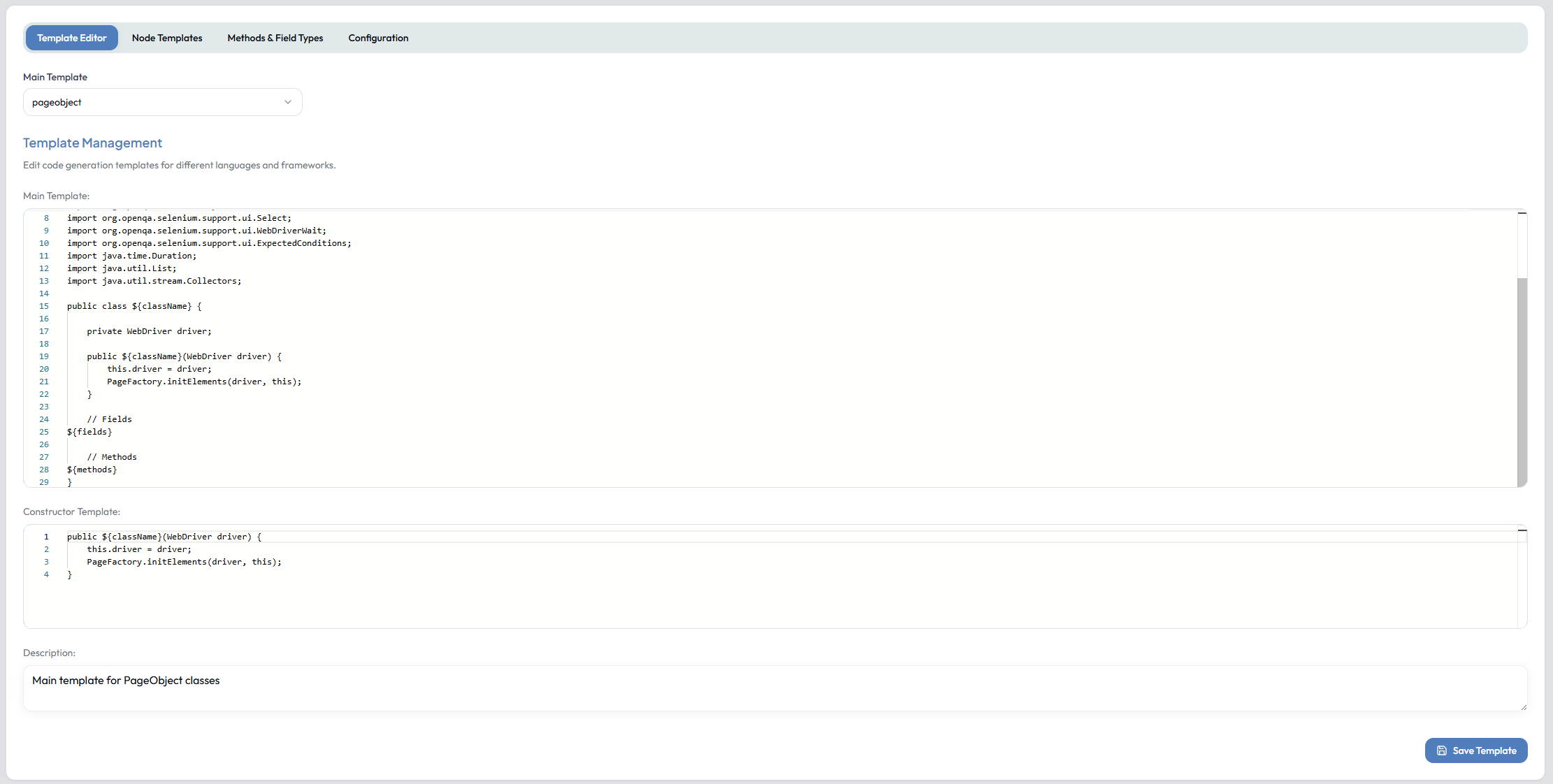The width and height of the screenshot is (1553, 784).
Task: Click the "// Fields" comment line
Action: click(x=109, y=419)
